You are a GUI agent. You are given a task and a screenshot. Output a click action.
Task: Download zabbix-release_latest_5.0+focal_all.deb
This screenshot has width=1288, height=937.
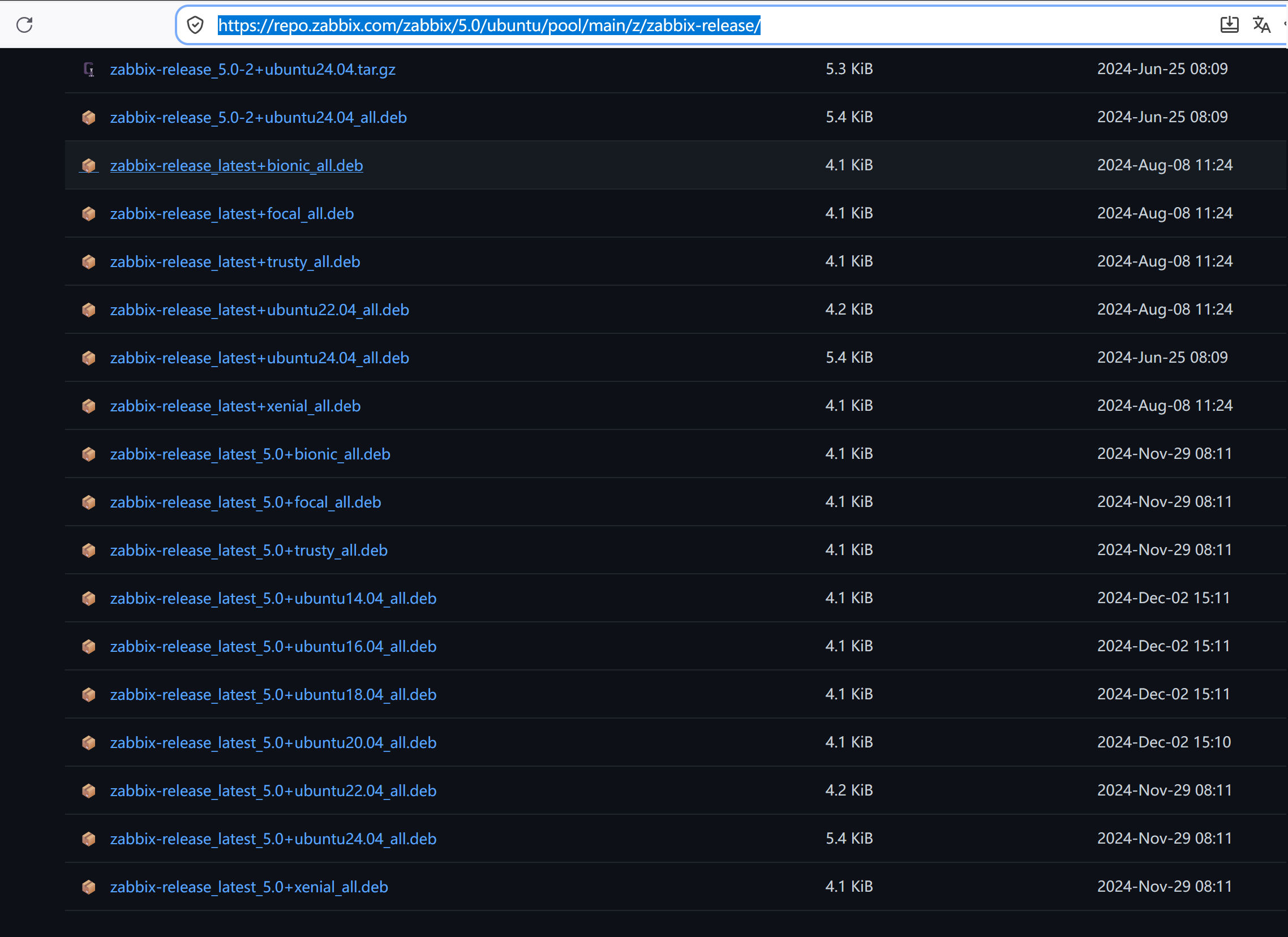click(x=246, y=502)
